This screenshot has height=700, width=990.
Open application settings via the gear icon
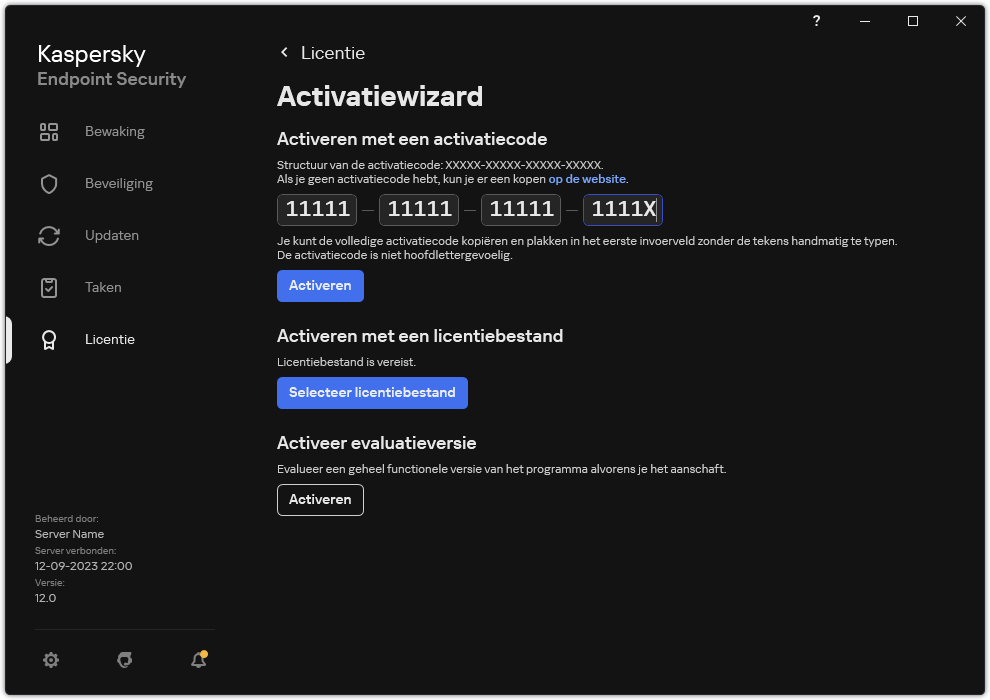pos(50,660)
